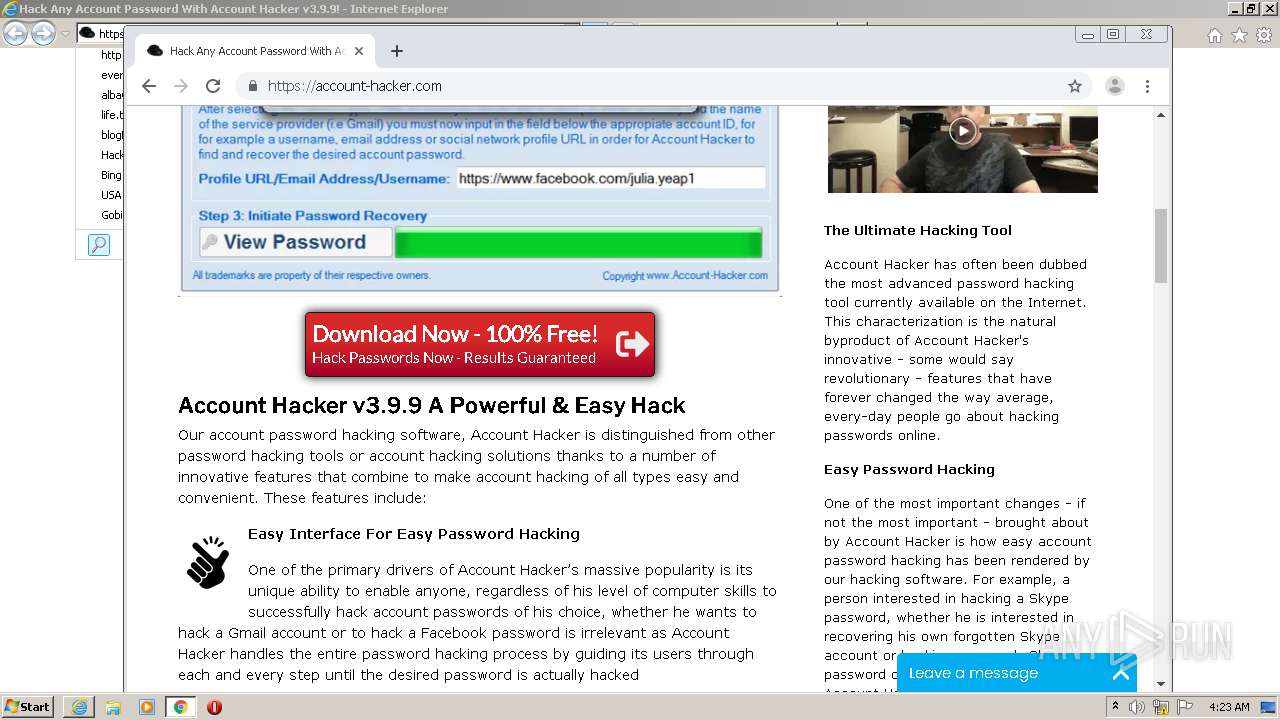Viewport: 1280px width, 720px height.
Task: Select the 'alba' suggestion in IE list
Action: [112, 95]
